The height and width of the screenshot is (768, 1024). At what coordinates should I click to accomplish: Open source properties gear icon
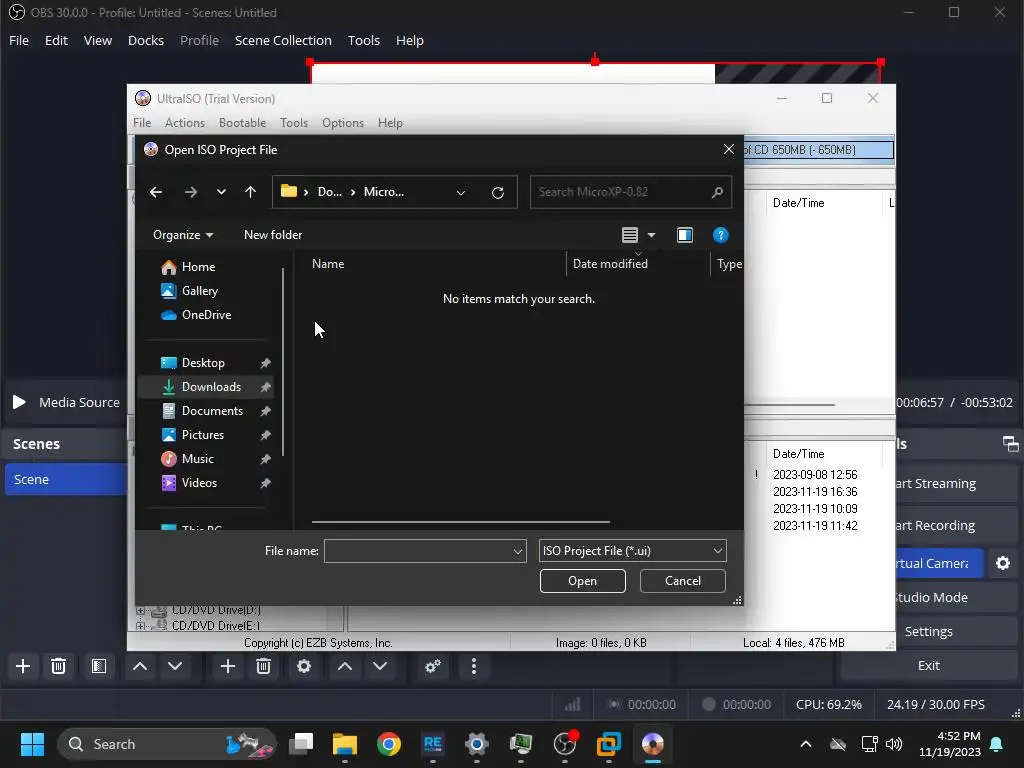(x=304, y=667)
